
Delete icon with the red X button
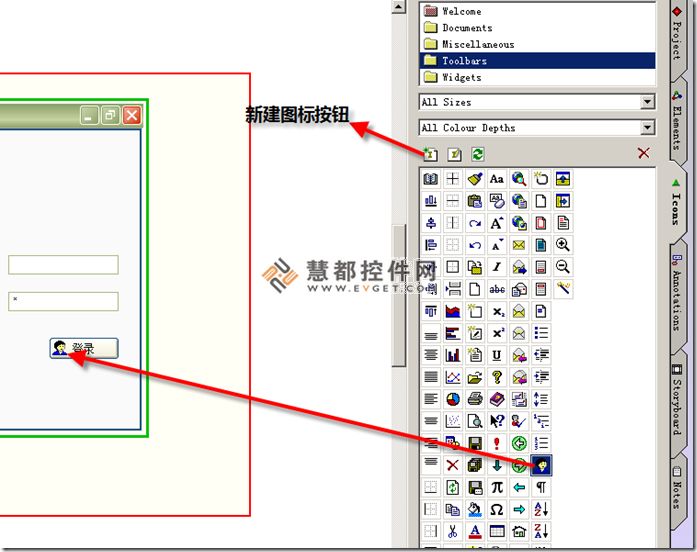tap(643, 153)
